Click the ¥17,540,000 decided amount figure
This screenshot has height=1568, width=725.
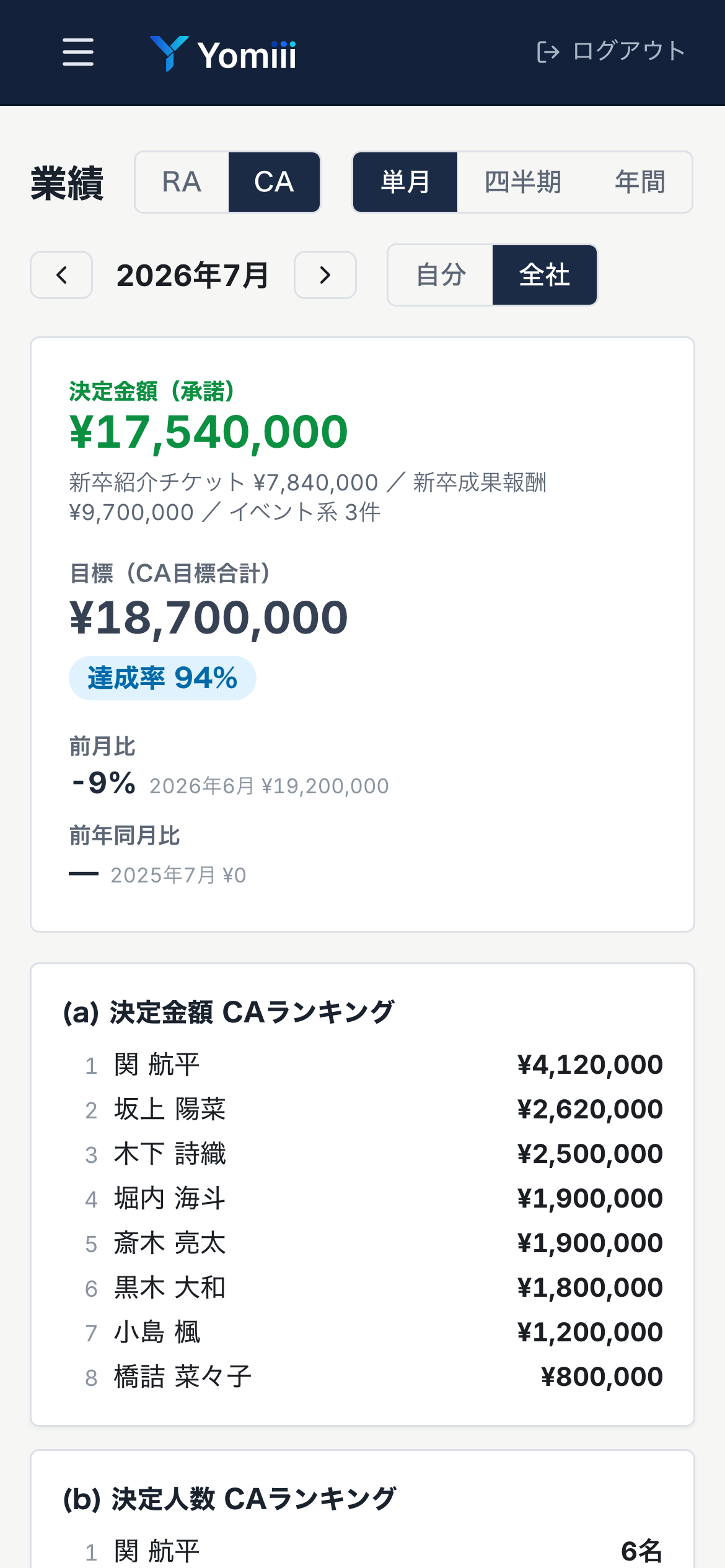(x=208, y=432)
